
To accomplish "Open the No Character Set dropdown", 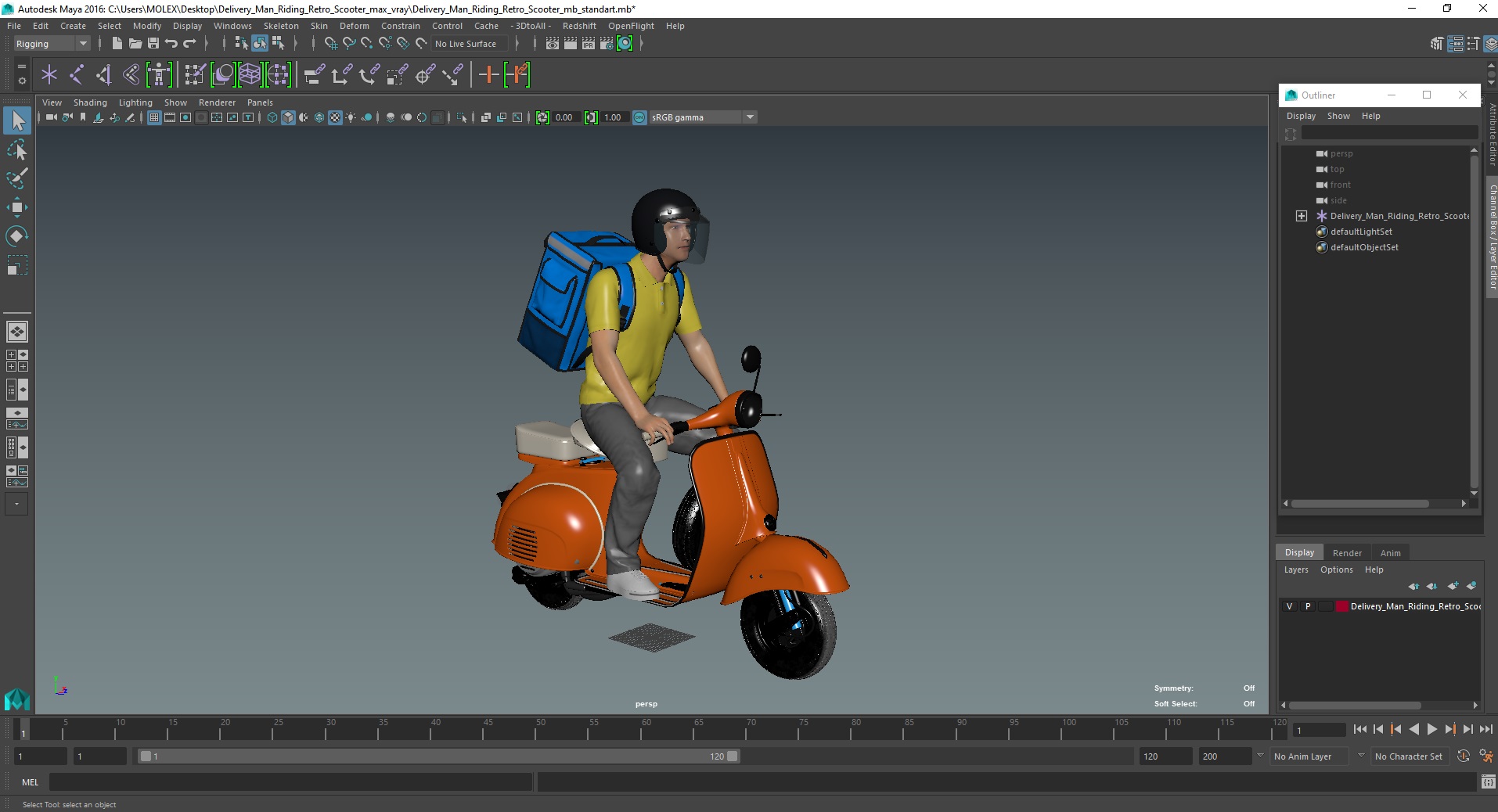I will click(1409, 756).
